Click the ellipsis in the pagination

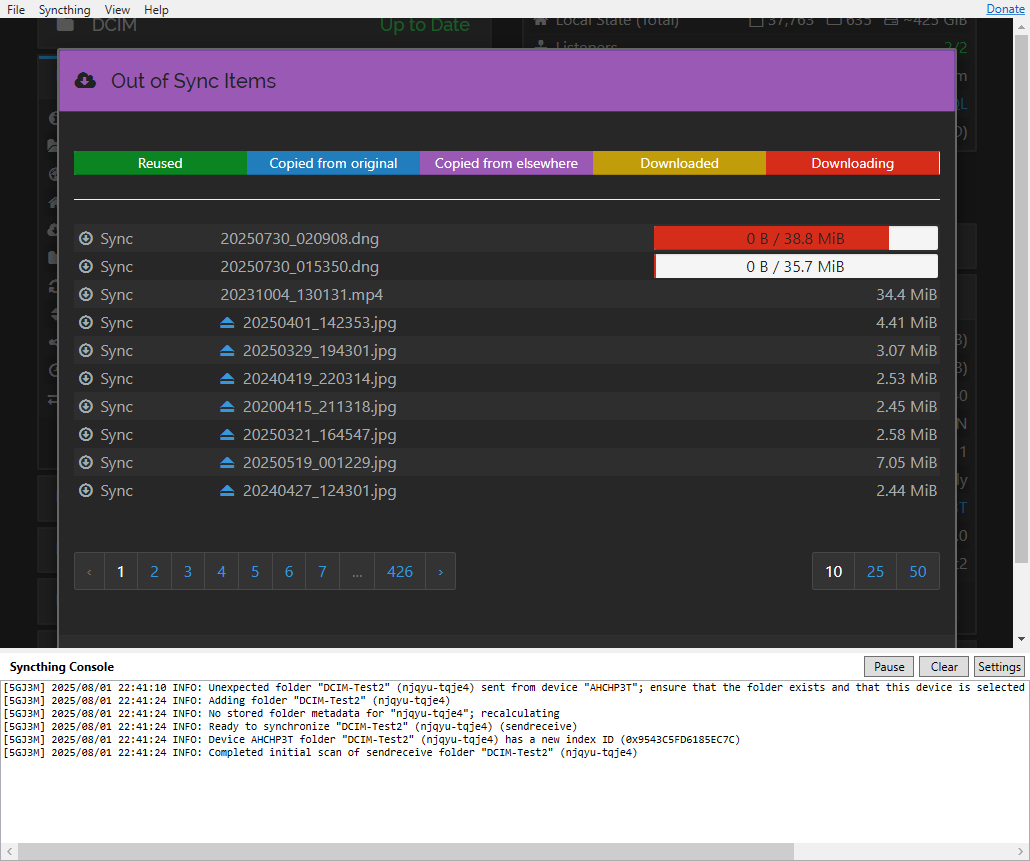(x=357, y=571)
